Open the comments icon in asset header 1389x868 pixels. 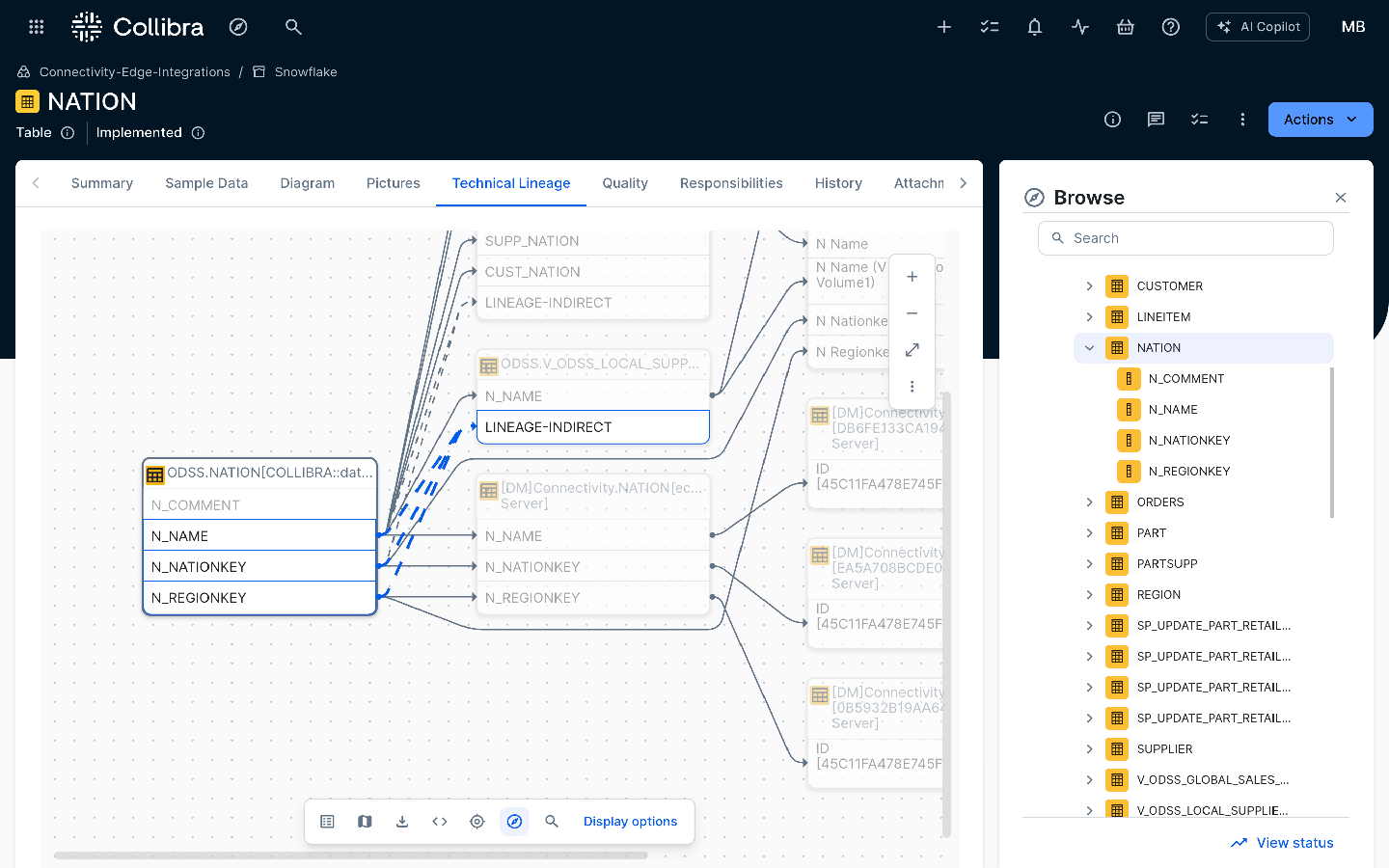(x=1156, y=120)
